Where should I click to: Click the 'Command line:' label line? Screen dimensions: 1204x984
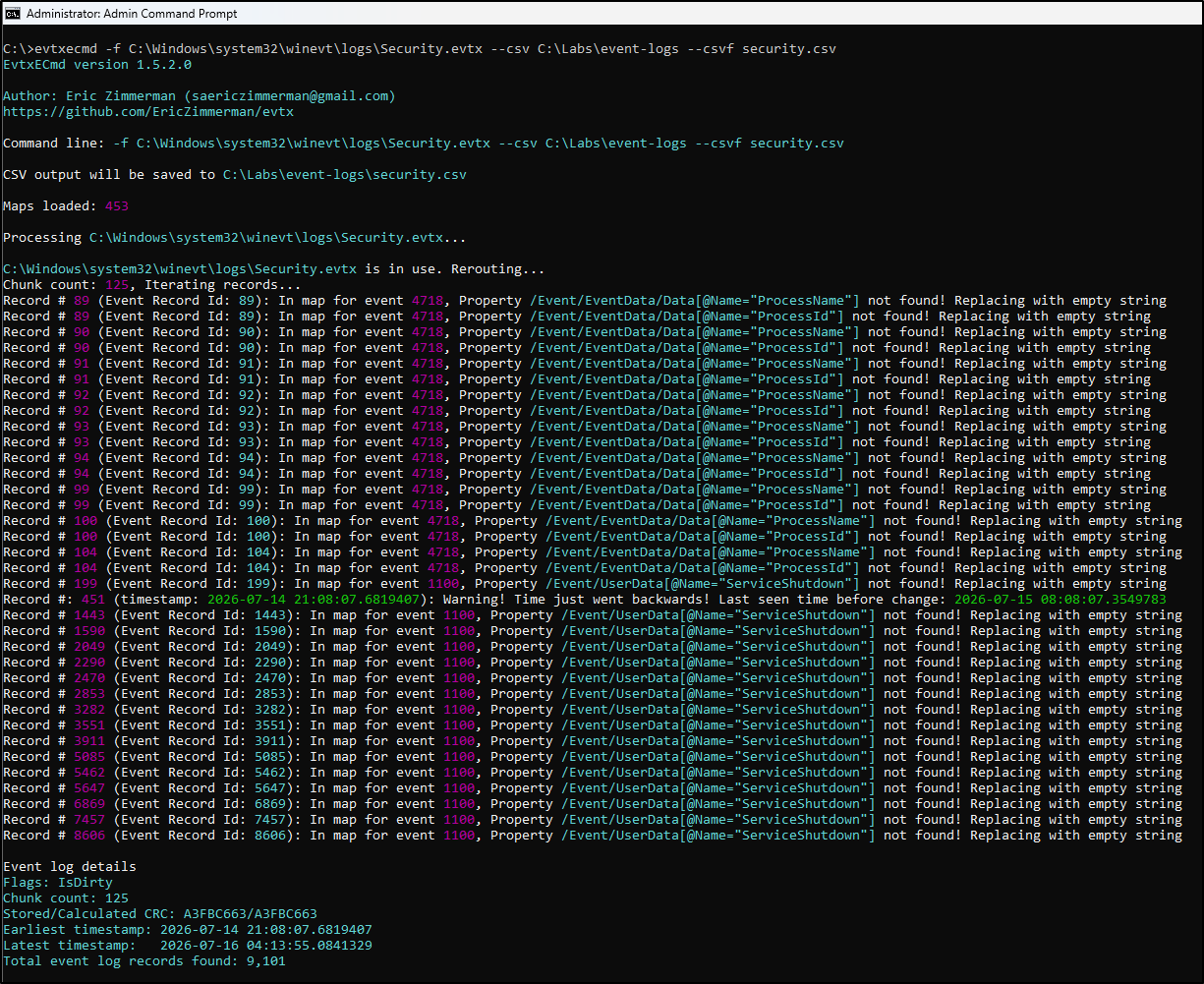(x=424, y=144)
